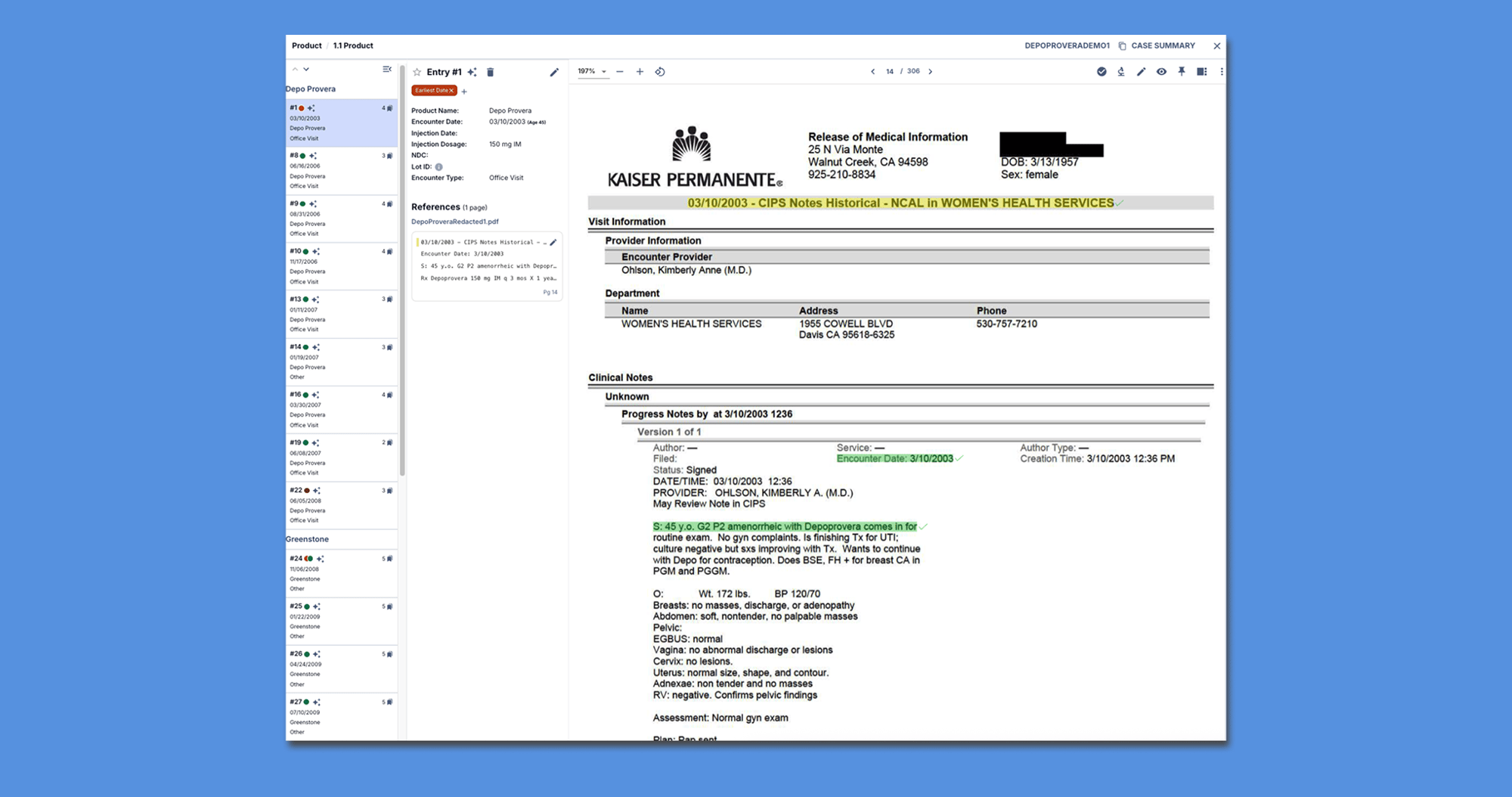Viewport: 1512px width, 797px height.
Task: Go to next entry with down chevron
Action: 306,70
